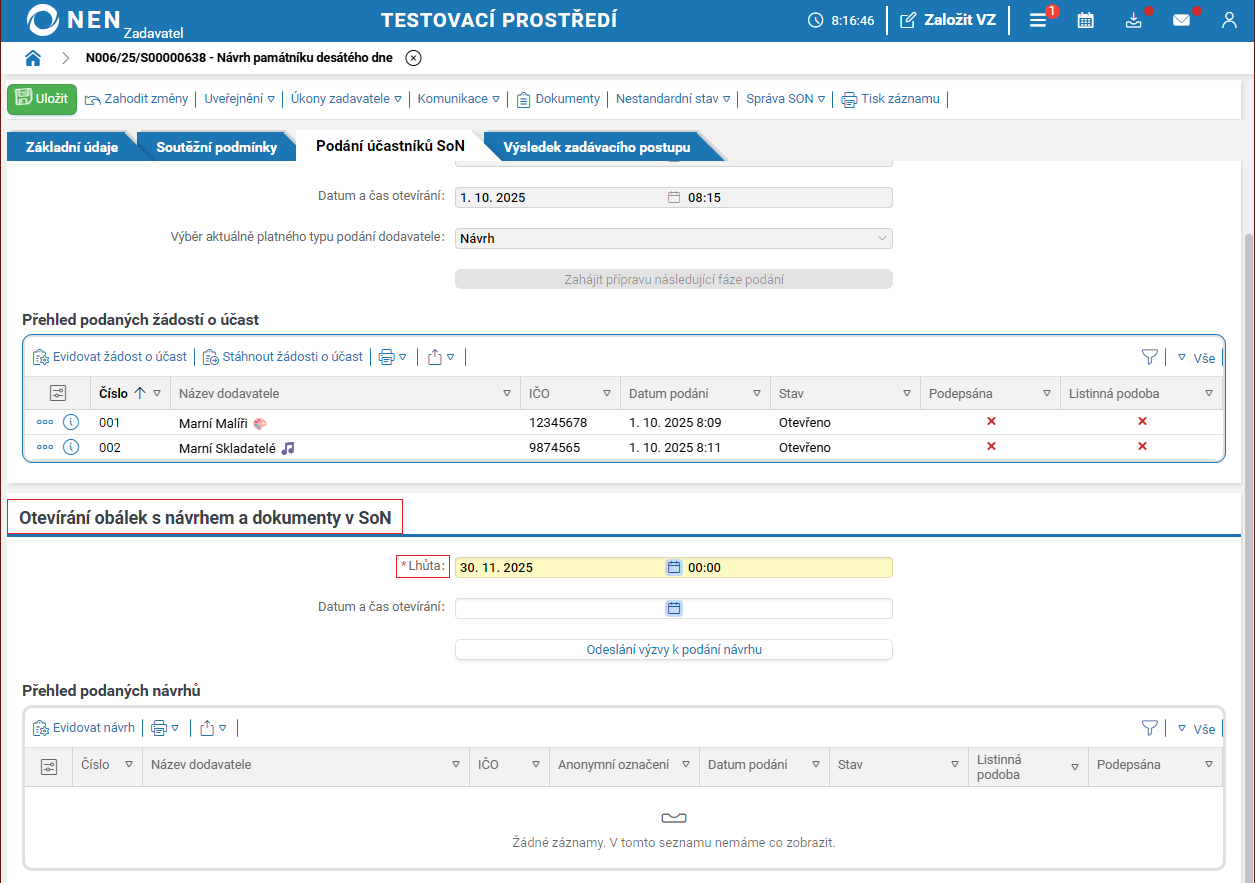This screenshot has width=1255, height=883.
Task: Switch to Soutěžní podmínky tab
Action: pos(216,147)
